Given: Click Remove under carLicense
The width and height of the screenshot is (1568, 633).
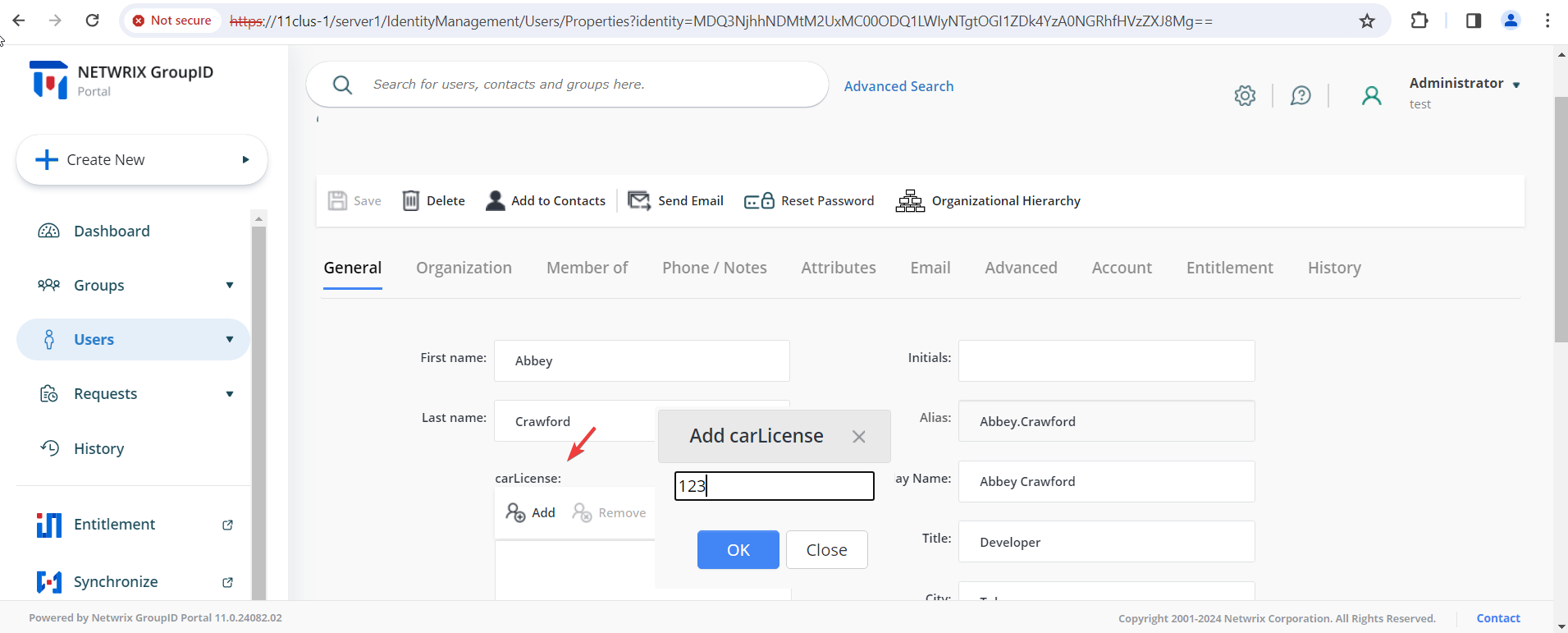Looking at the screenshot, I should tap(609, 512).
